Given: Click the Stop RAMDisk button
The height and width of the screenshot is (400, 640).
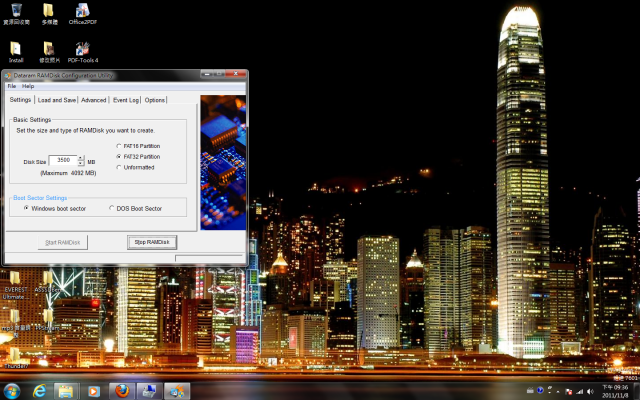Looking at the screenshot, I should [152, 242].
